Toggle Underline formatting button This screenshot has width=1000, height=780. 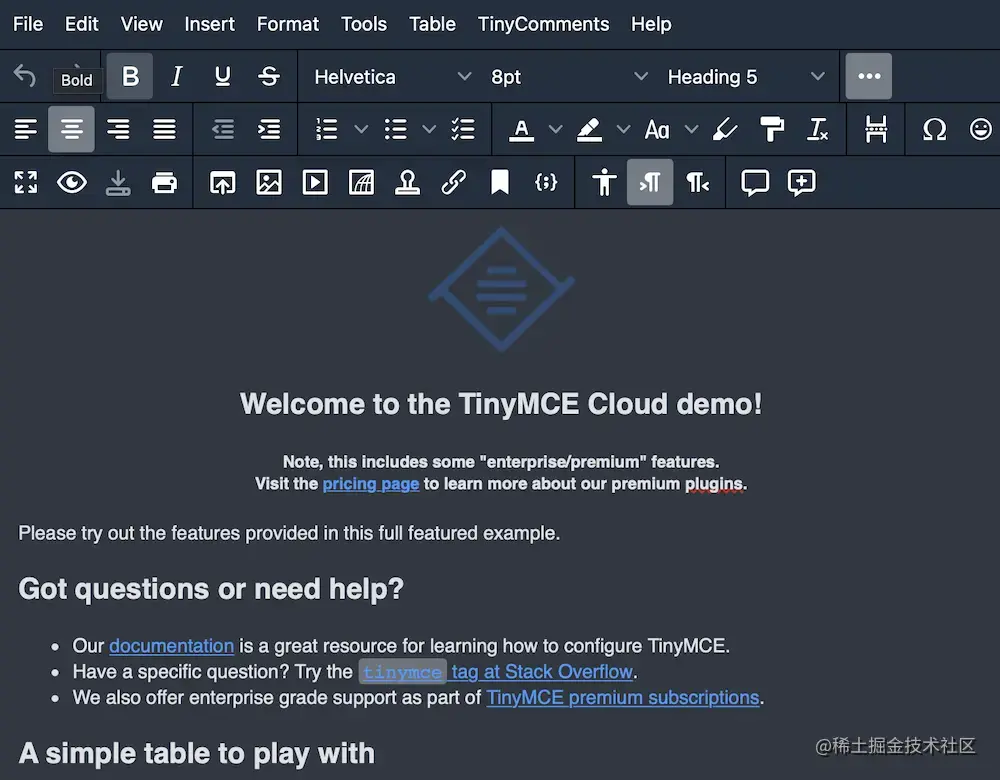223,76
